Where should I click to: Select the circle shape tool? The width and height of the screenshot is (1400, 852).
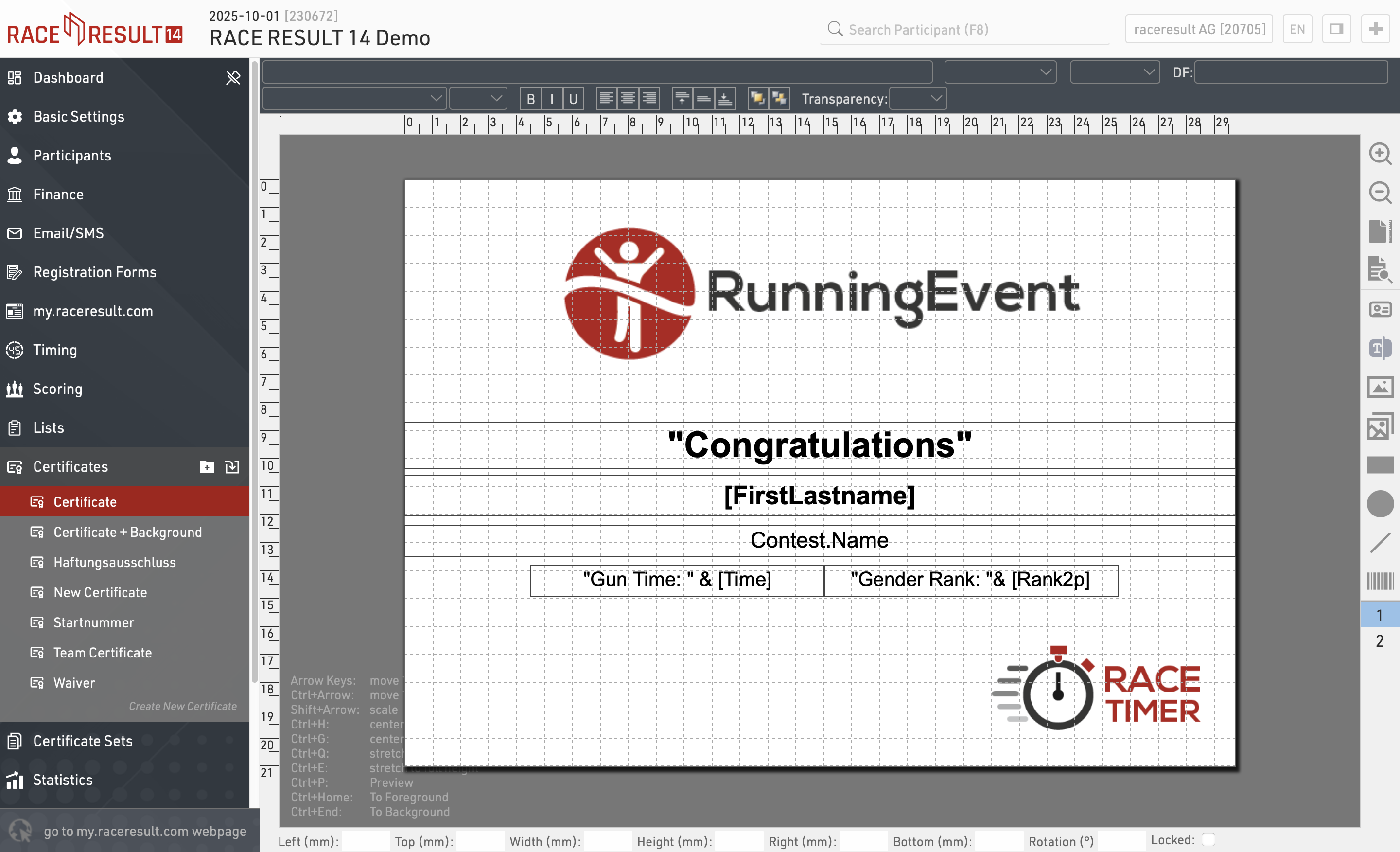click(x=1380, y=504)
